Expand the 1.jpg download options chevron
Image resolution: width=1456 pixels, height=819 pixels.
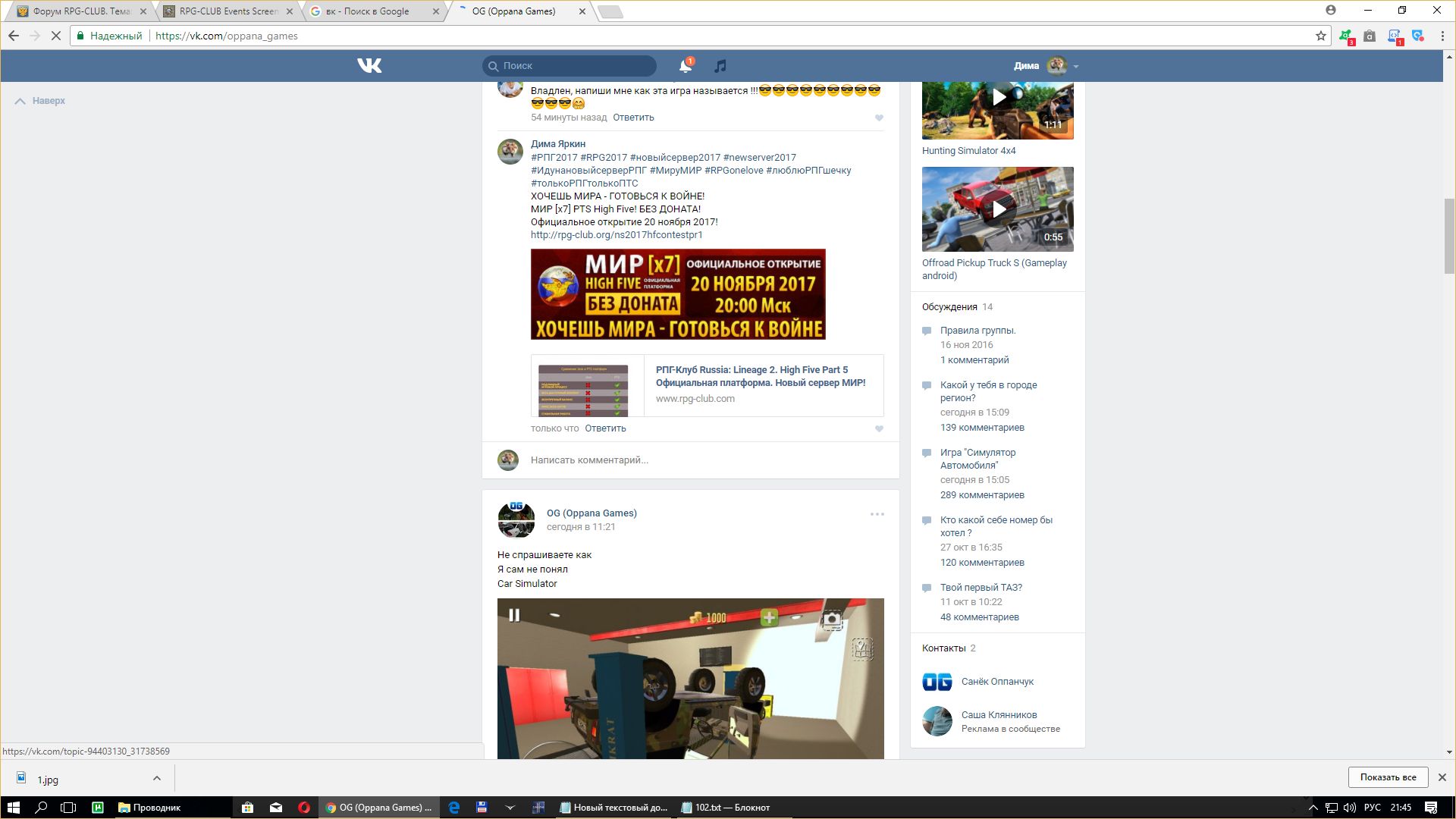click(156, 778)
